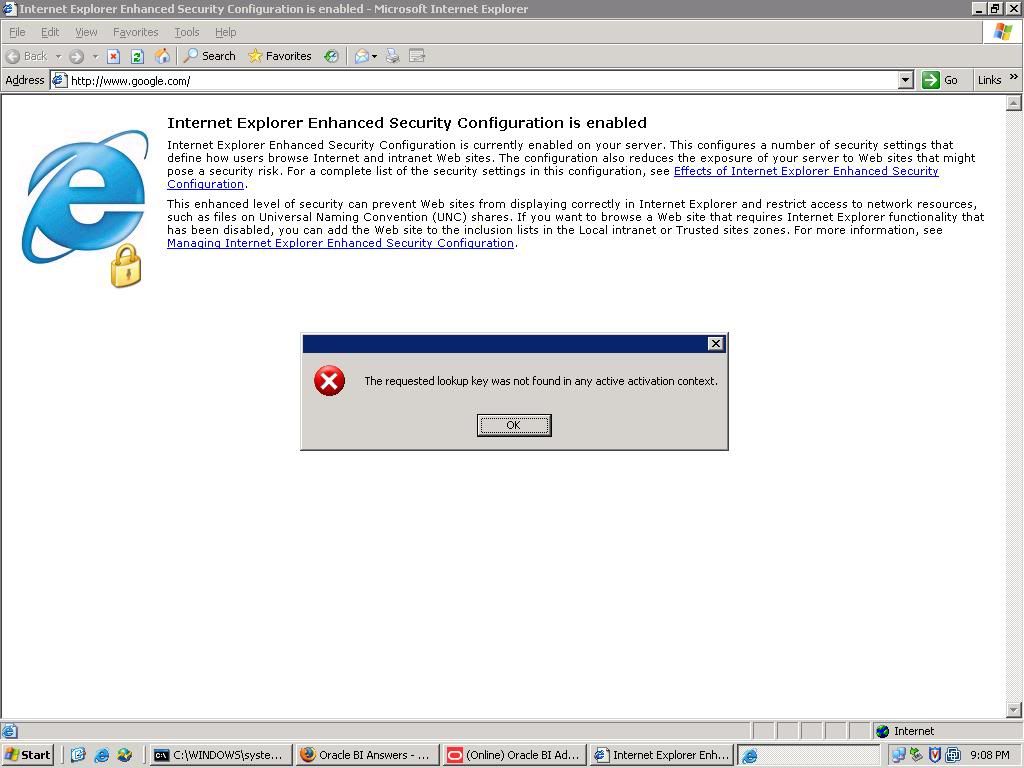Click the address bar URL field
Viewport: 1024px width, 768px height.
click(483, 80)
